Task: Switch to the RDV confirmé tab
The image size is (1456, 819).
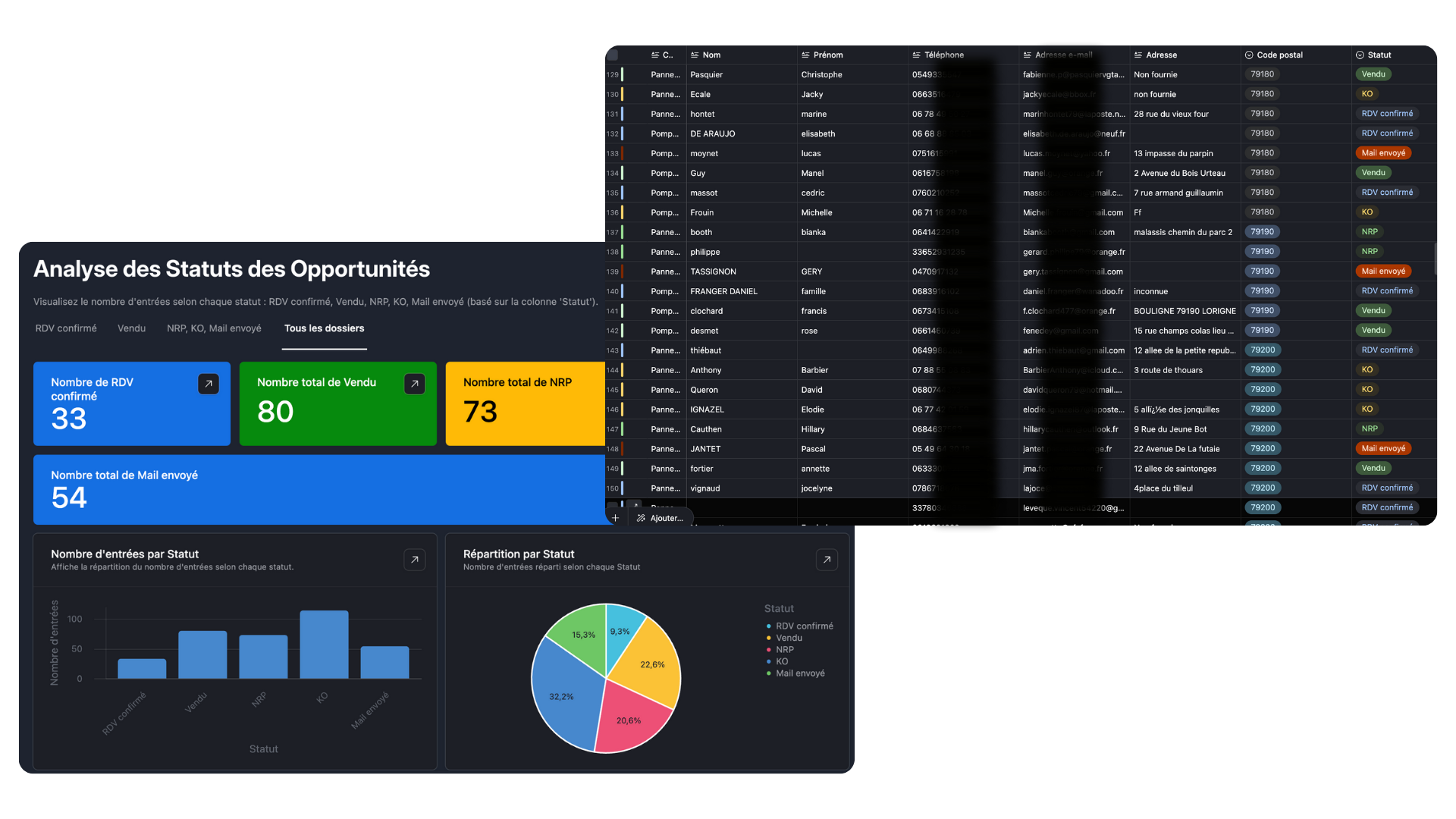Action: pyautogui.click(x=65, y=328)
